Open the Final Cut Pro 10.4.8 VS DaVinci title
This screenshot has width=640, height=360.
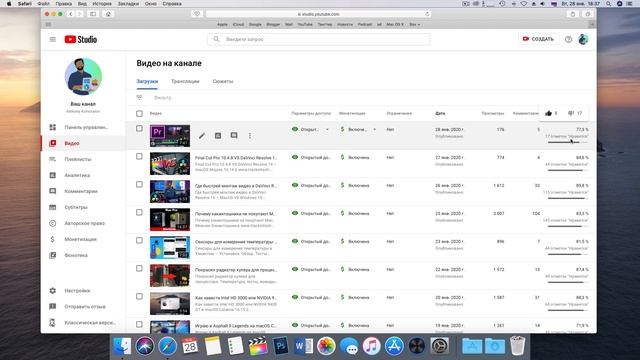point(236,158)
